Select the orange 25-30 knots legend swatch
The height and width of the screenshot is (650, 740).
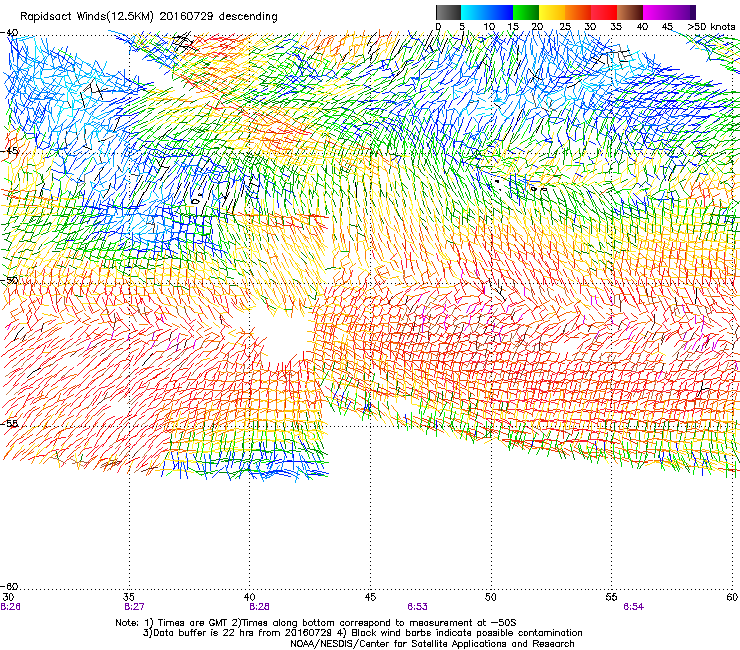pos(578,12)
